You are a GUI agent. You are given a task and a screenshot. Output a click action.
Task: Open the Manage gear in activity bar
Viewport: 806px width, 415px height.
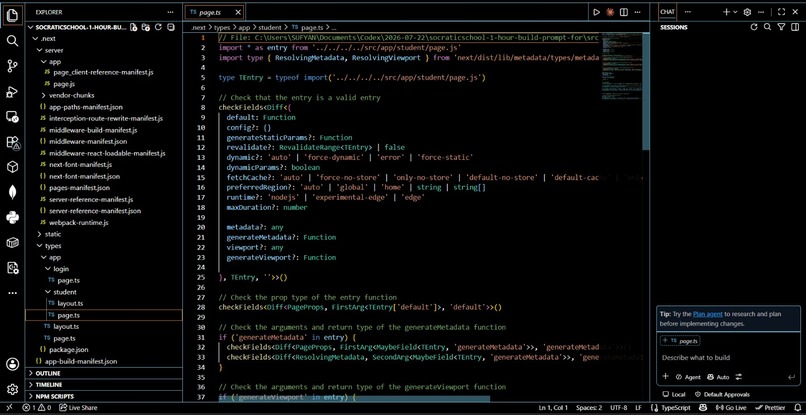click(12, 389)
